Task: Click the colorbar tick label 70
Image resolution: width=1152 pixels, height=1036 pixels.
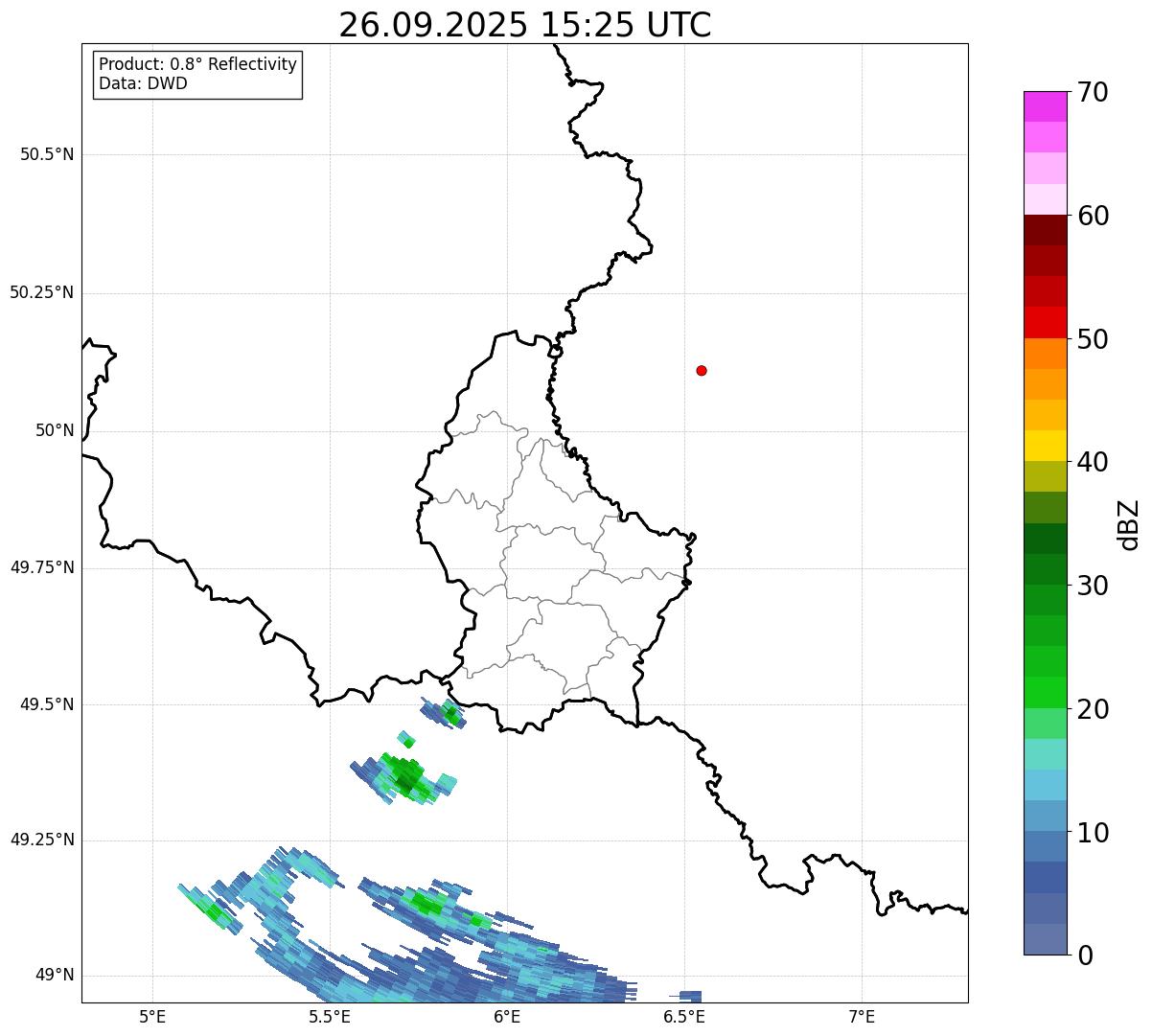Action: click(1093, 92)
